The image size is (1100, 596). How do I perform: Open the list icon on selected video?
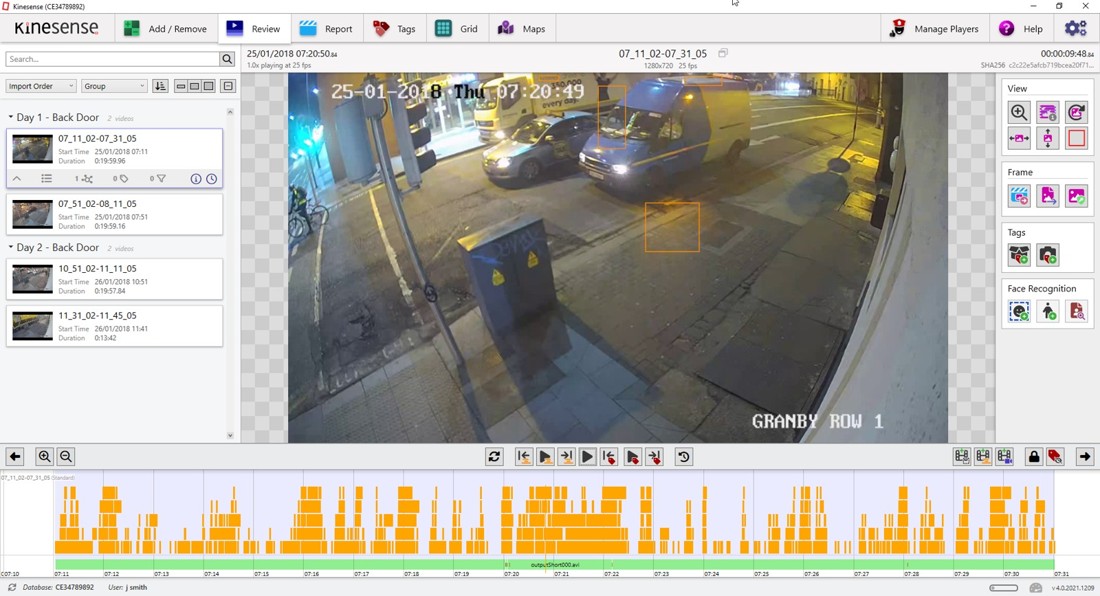pos(46,179)
